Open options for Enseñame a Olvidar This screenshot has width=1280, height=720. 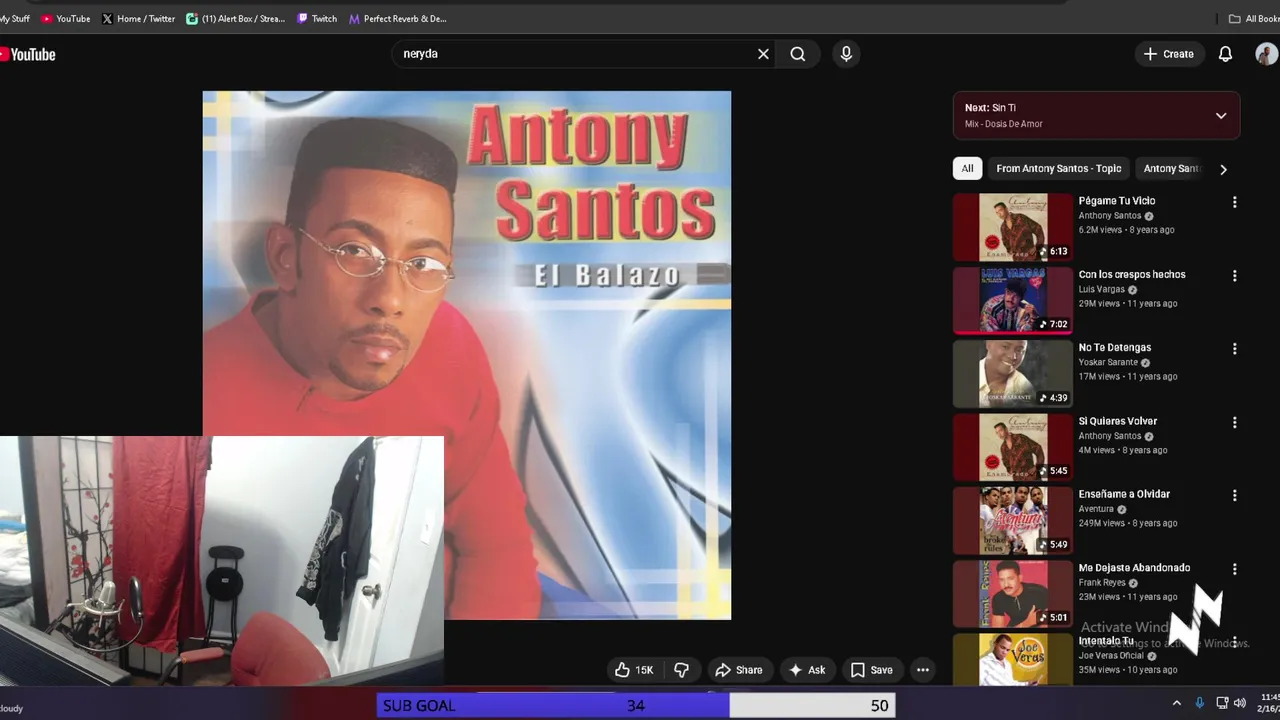click(1234, 496)
